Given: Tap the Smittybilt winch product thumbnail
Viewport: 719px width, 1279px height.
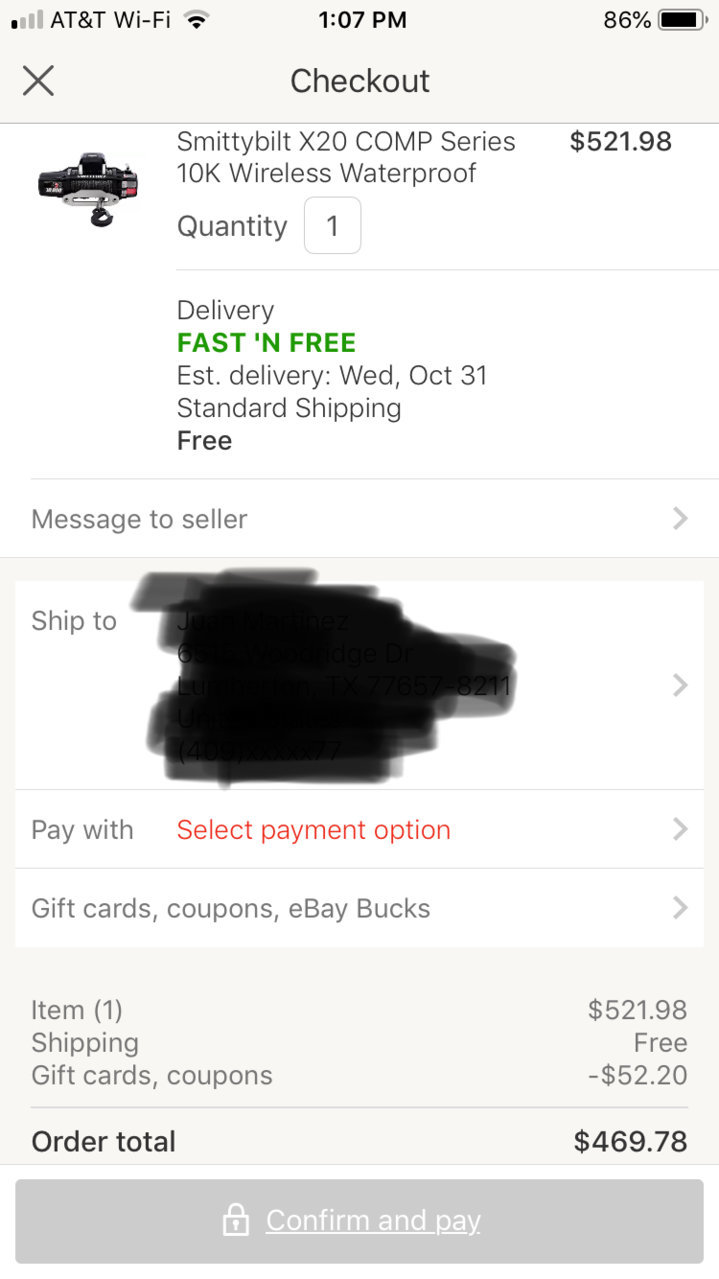Looking at the screenshot, I should tap(89, 188).
